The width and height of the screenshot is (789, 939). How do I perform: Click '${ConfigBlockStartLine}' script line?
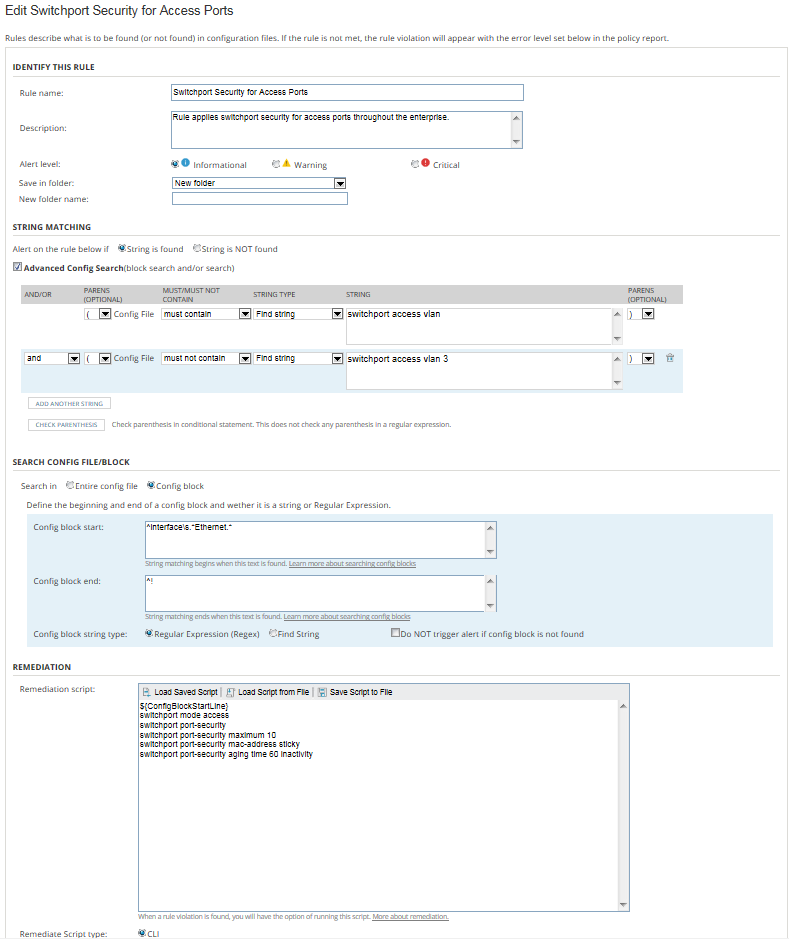coord(184,706)
